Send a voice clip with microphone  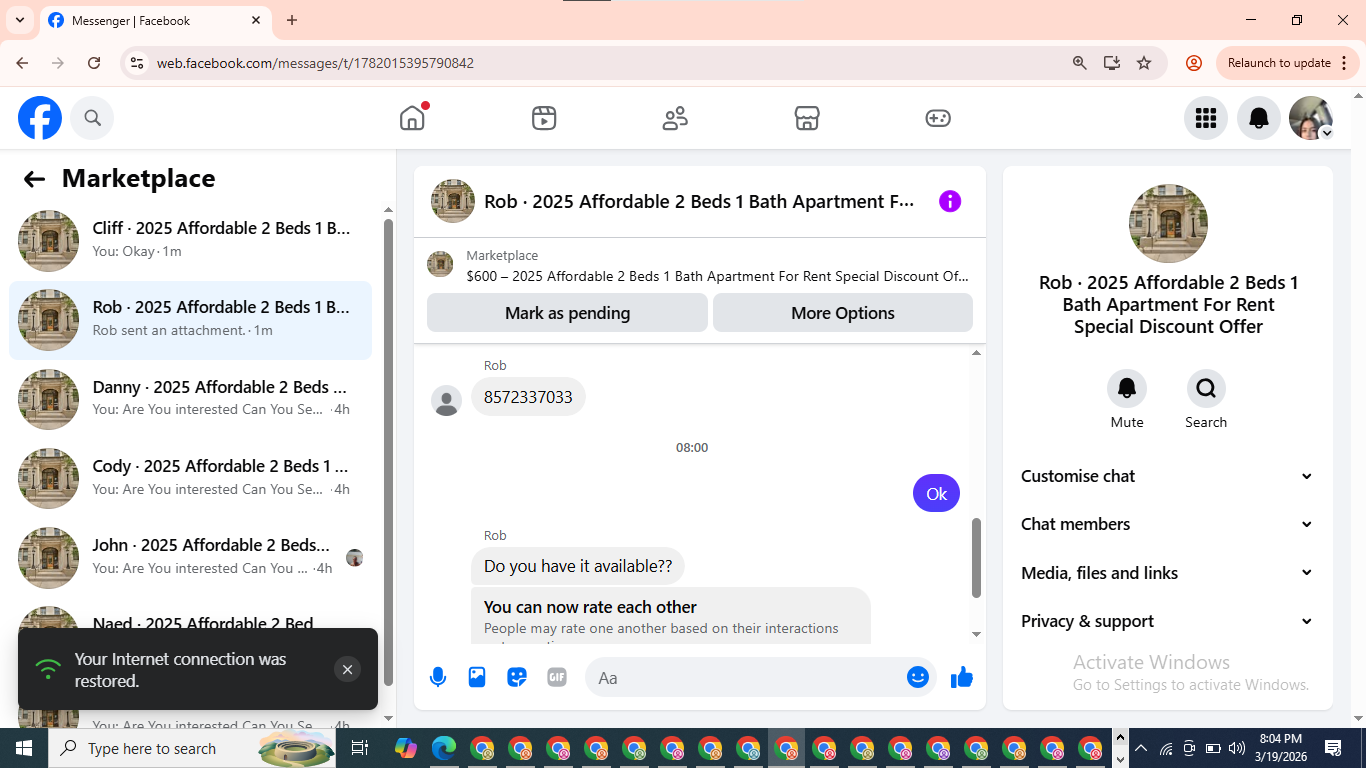tap(438, 677)
